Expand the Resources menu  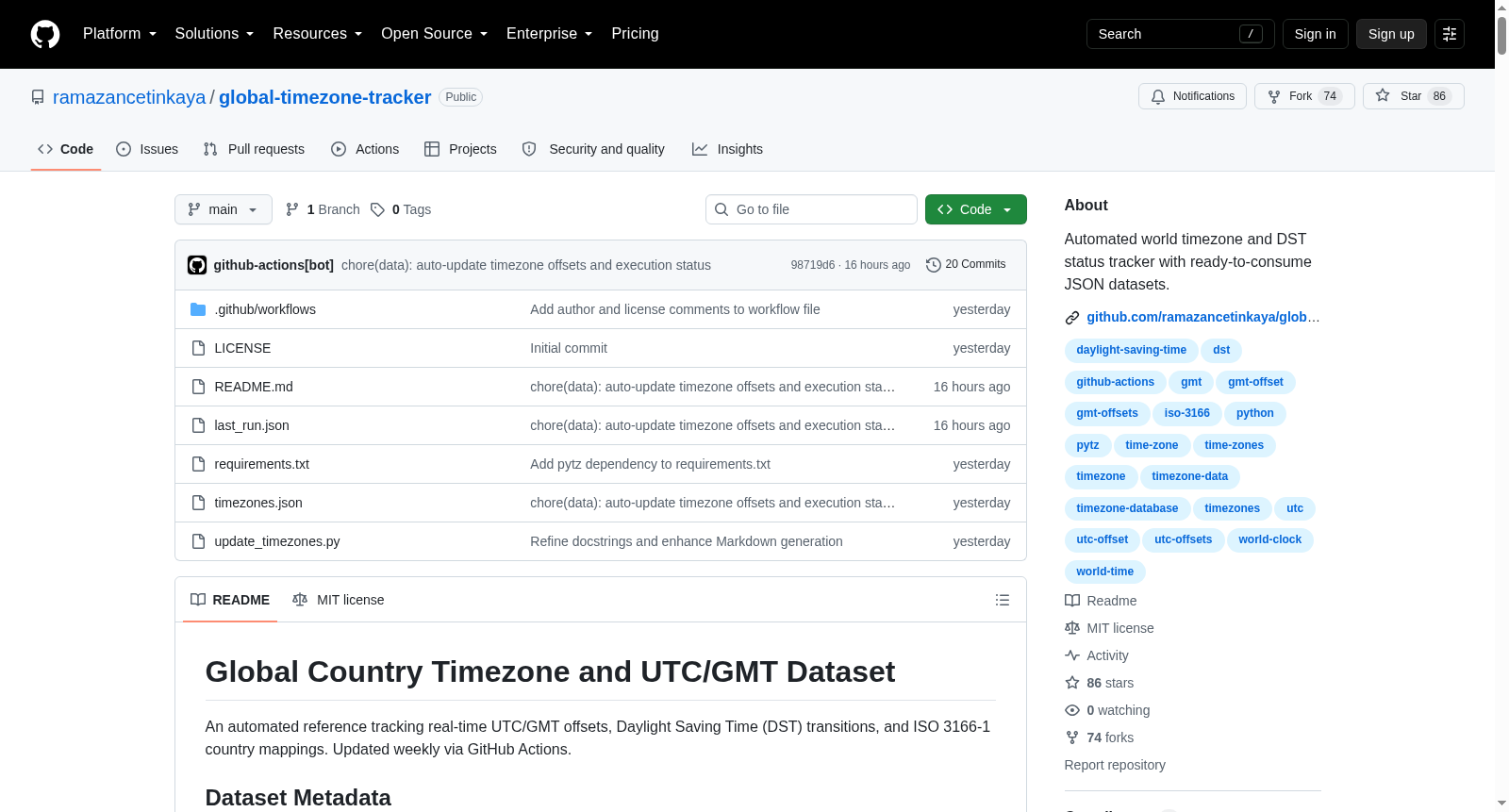point(318,34)
